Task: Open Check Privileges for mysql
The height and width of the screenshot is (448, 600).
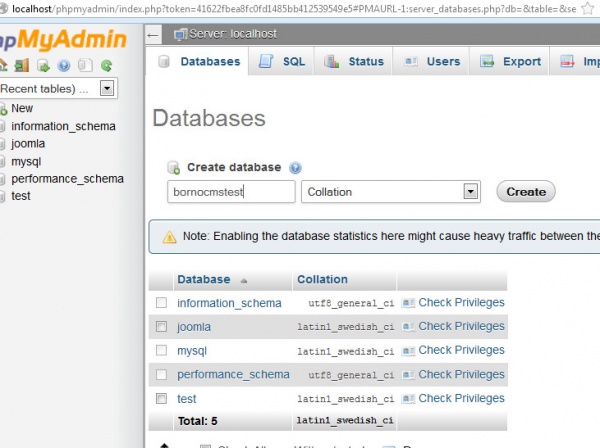Action: (461, 350)
